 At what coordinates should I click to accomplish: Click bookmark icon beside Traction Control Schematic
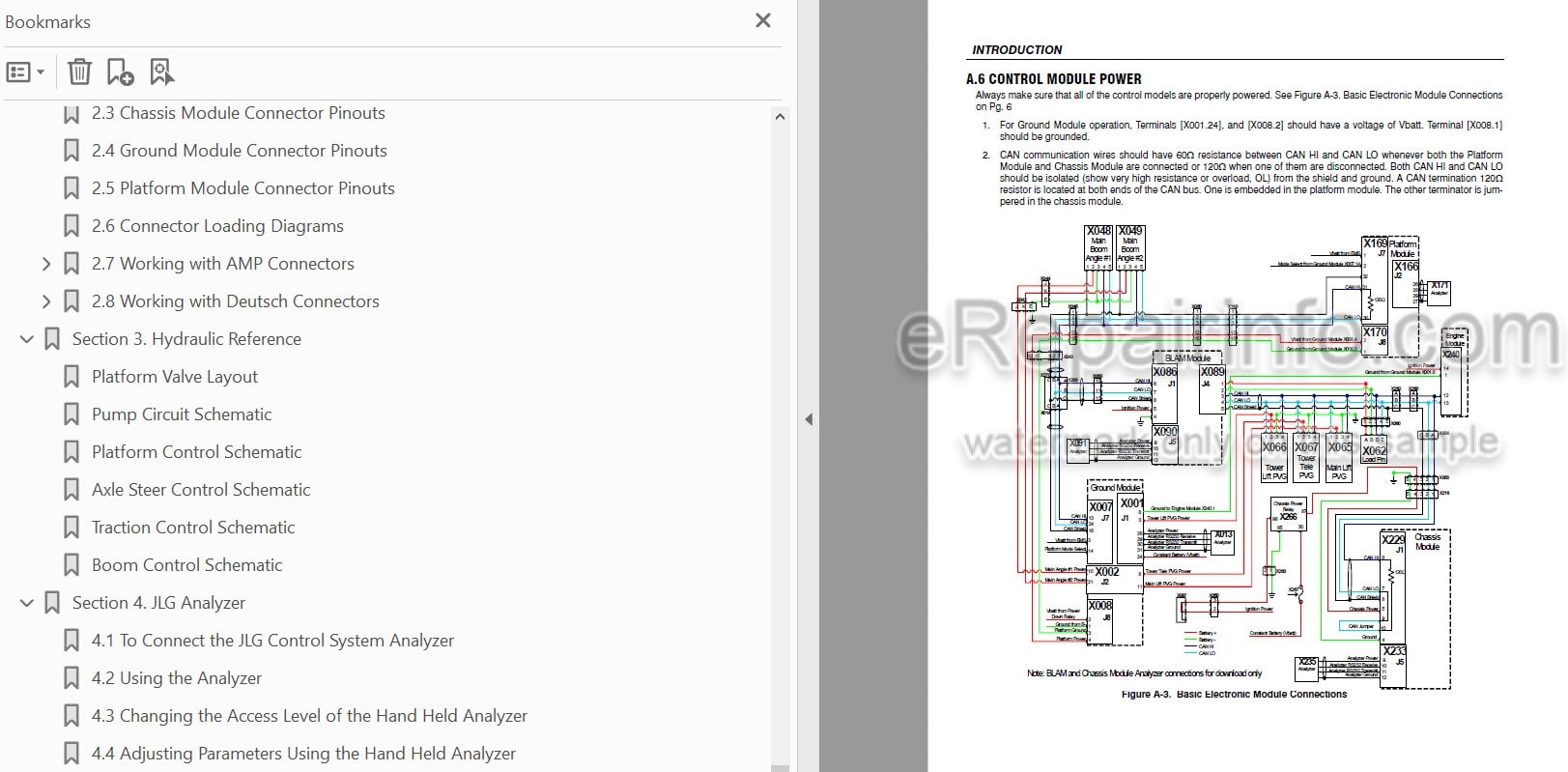[71, 529]
